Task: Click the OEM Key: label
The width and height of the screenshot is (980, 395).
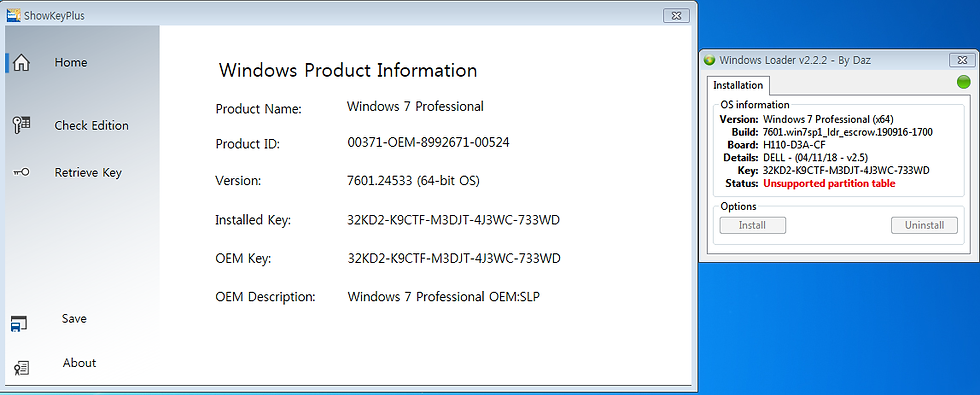Action: coord(243,258)
